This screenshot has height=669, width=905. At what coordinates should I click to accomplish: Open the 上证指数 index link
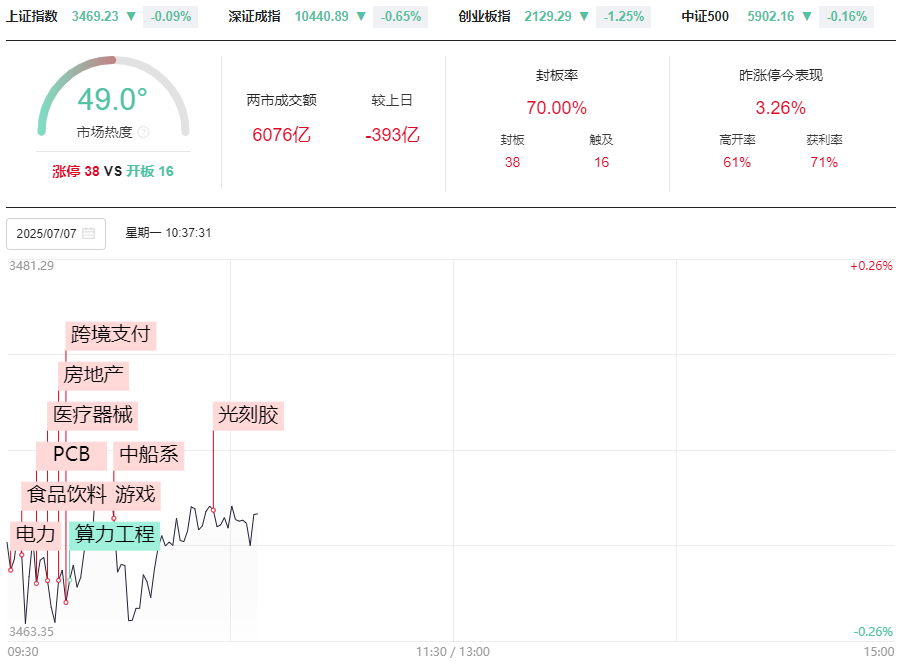click(x=32, y=16)
